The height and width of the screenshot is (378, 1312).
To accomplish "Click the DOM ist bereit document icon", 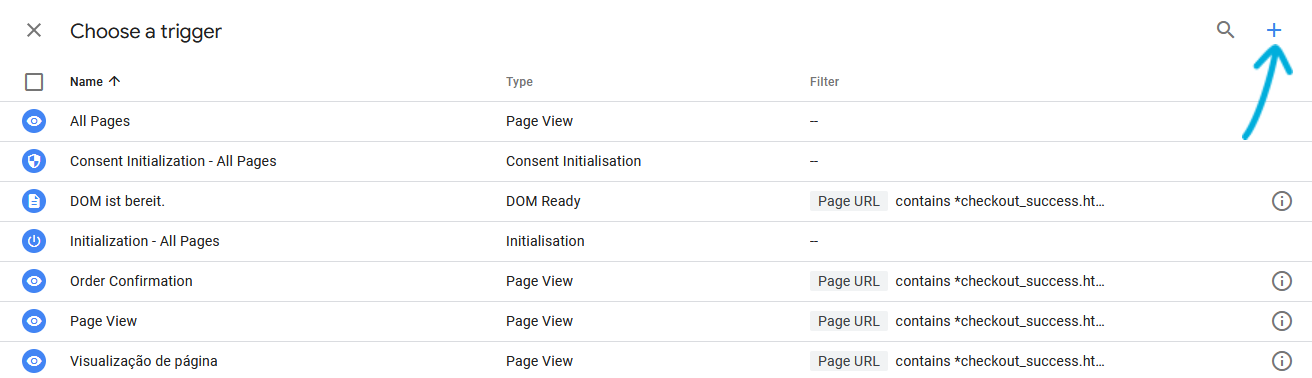I will (34, 201).
